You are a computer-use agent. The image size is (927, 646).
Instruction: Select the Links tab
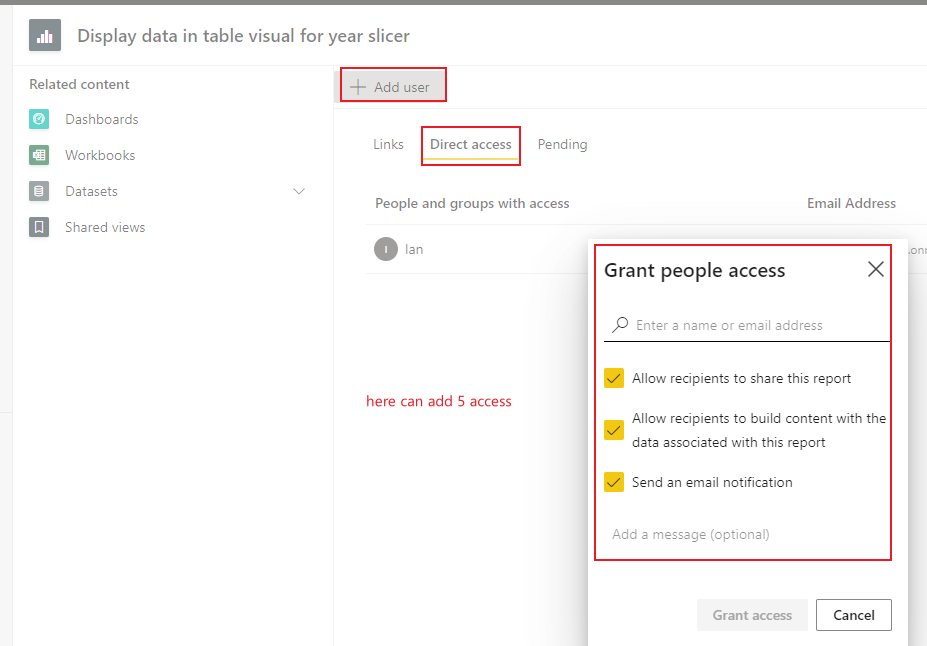(388, 144)
